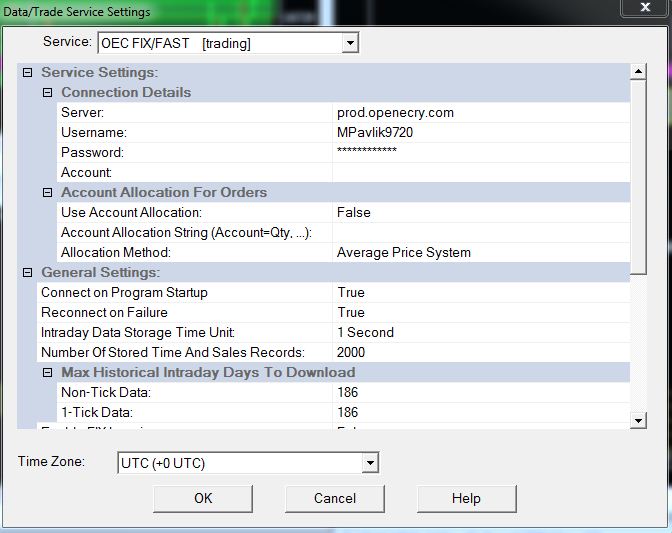The height and width of the screenshot is (533, 672).
Task: Toggle Reconnect on Failure True value
Action: (x=481, y=312)
